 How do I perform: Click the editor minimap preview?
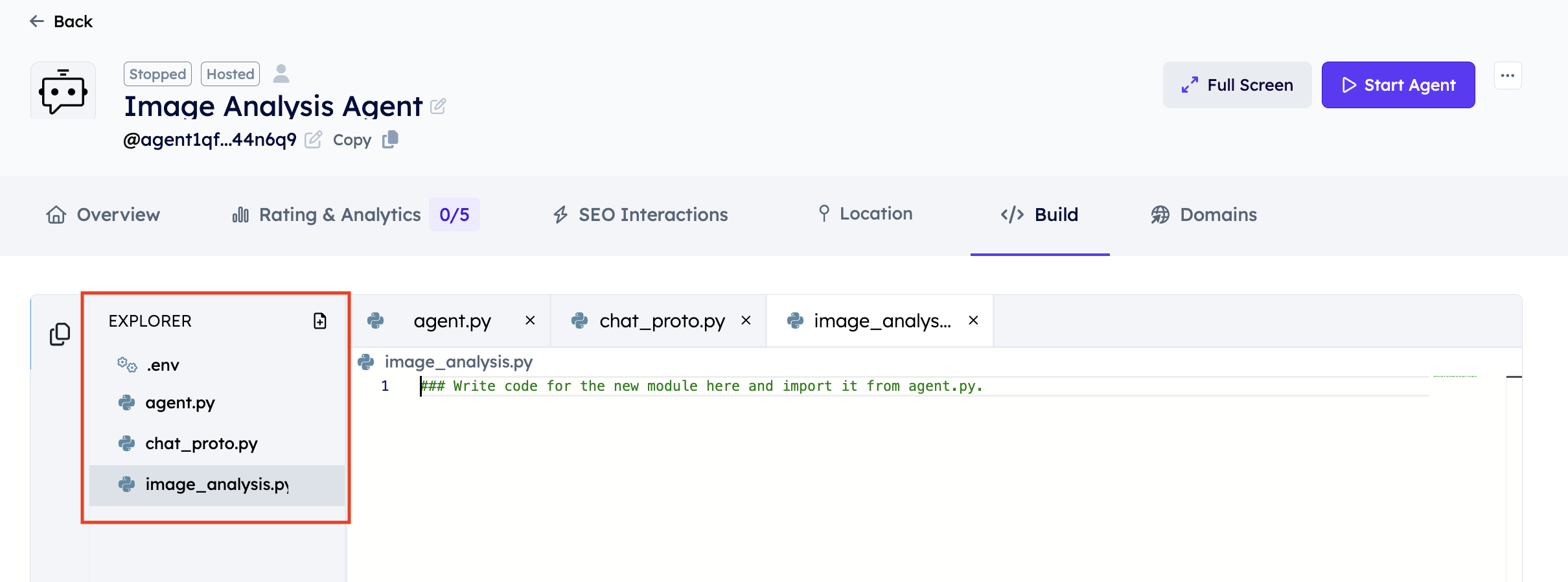(x=1455, y=377)
